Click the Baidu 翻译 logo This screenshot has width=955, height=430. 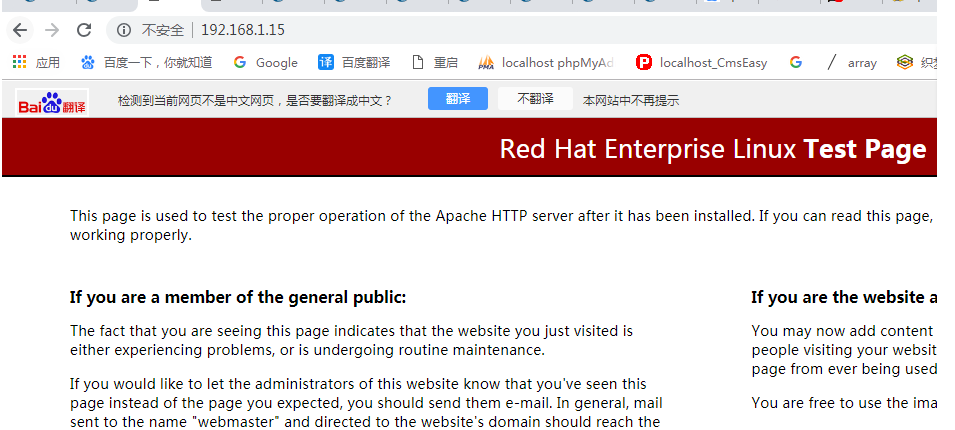[52, 102]
